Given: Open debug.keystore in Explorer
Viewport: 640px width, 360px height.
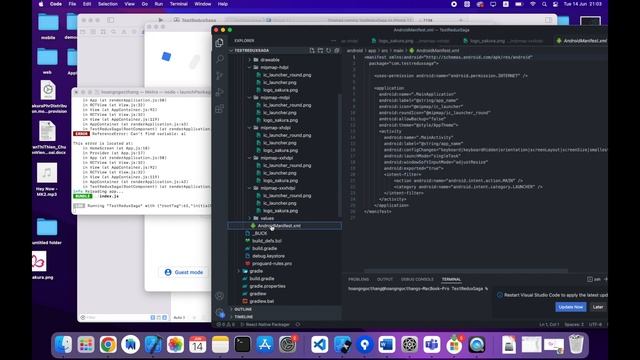Looking at the screenshot, I should pos(268,256).
